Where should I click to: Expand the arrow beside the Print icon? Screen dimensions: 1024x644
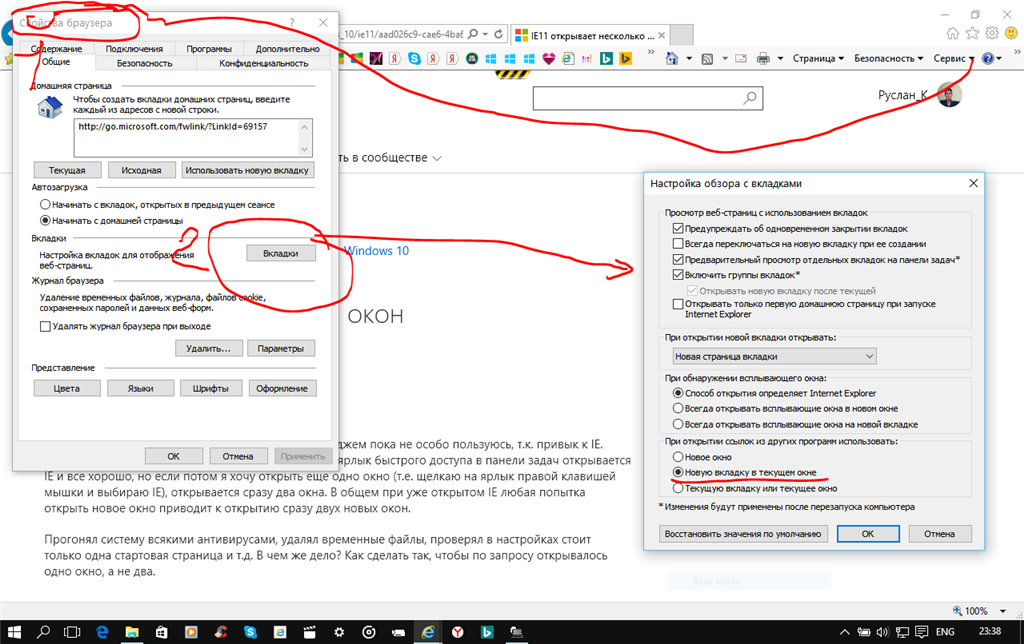tap(780, 59)
